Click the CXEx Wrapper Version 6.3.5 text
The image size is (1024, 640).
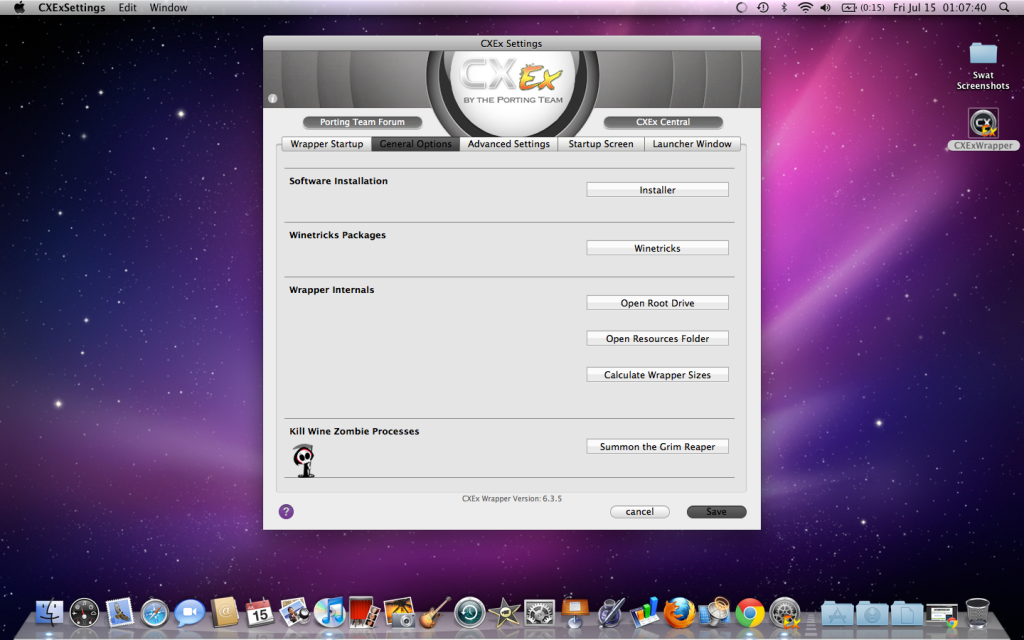pyautogui.click(x=512, y=498)
